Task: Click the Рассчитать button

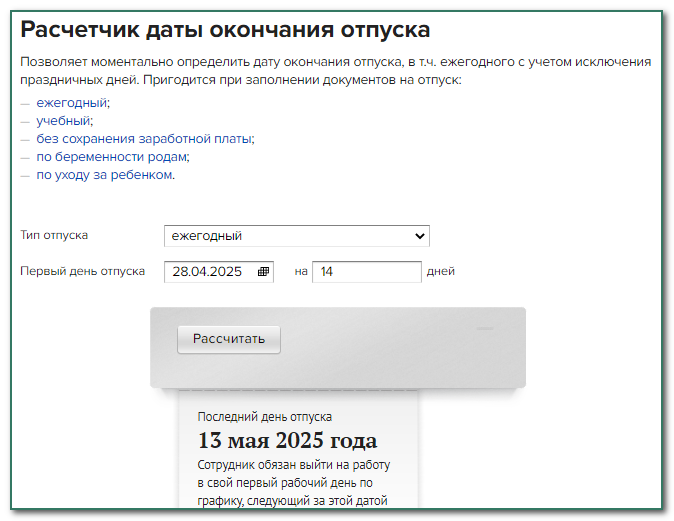Action: click(x=229, y=339)
